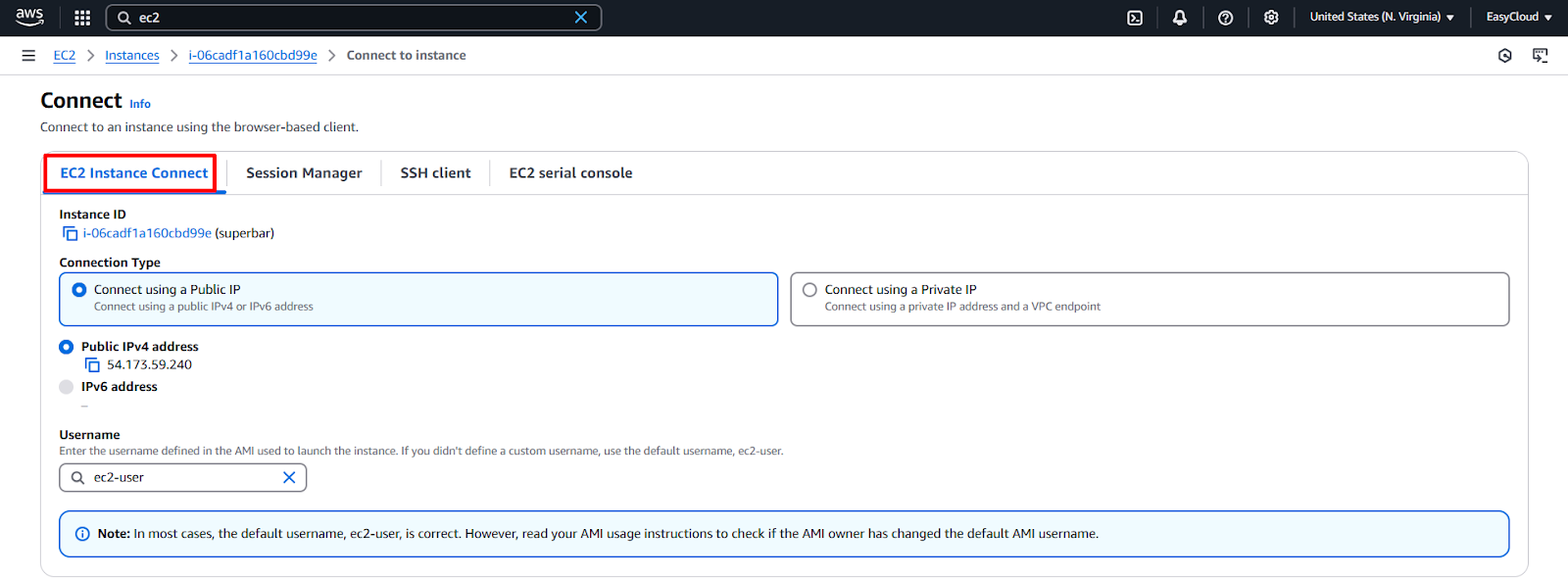Open the AWS home logo
Image resolution: width=1568 pixels, height=578 pixels.
click(29, 17)
